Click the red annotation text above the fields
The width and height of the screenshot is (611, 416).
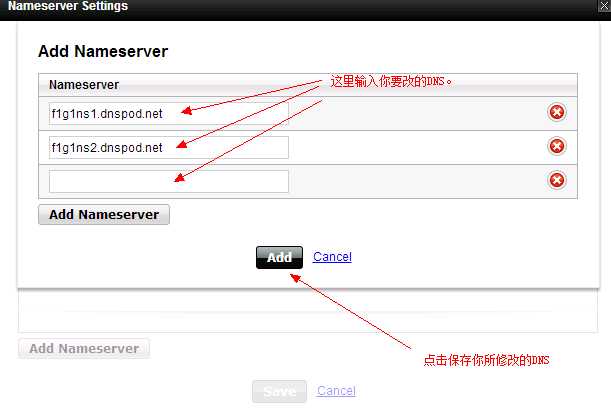point(391,81)
